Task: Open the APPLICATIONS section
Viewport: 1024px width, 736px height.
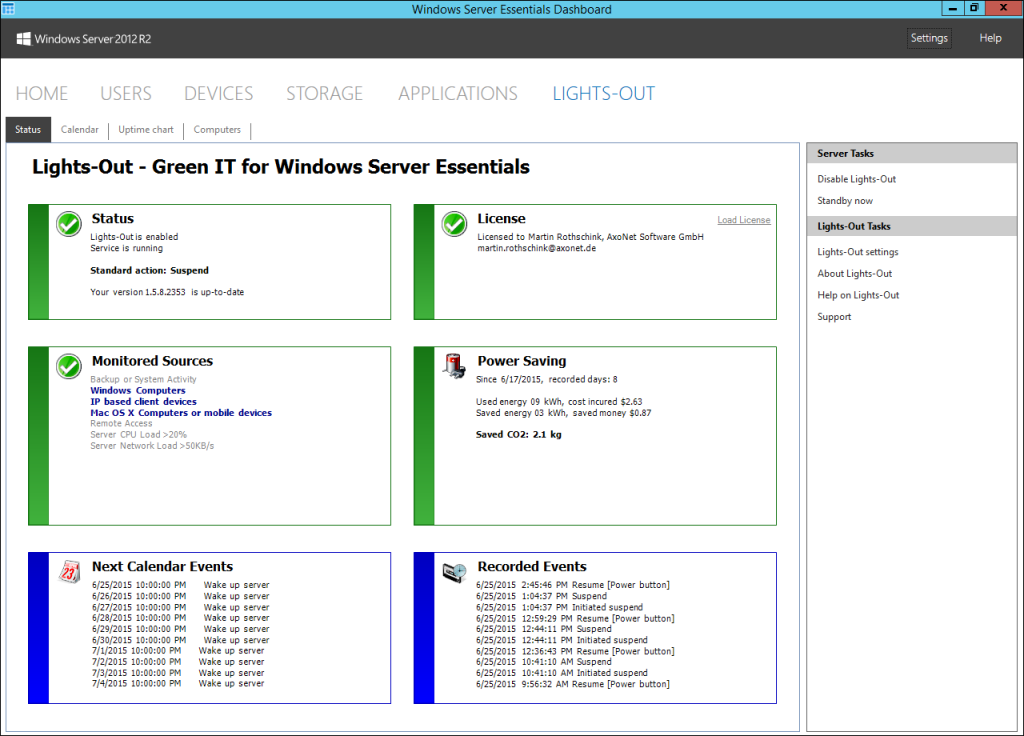Action: click(457, 93)
